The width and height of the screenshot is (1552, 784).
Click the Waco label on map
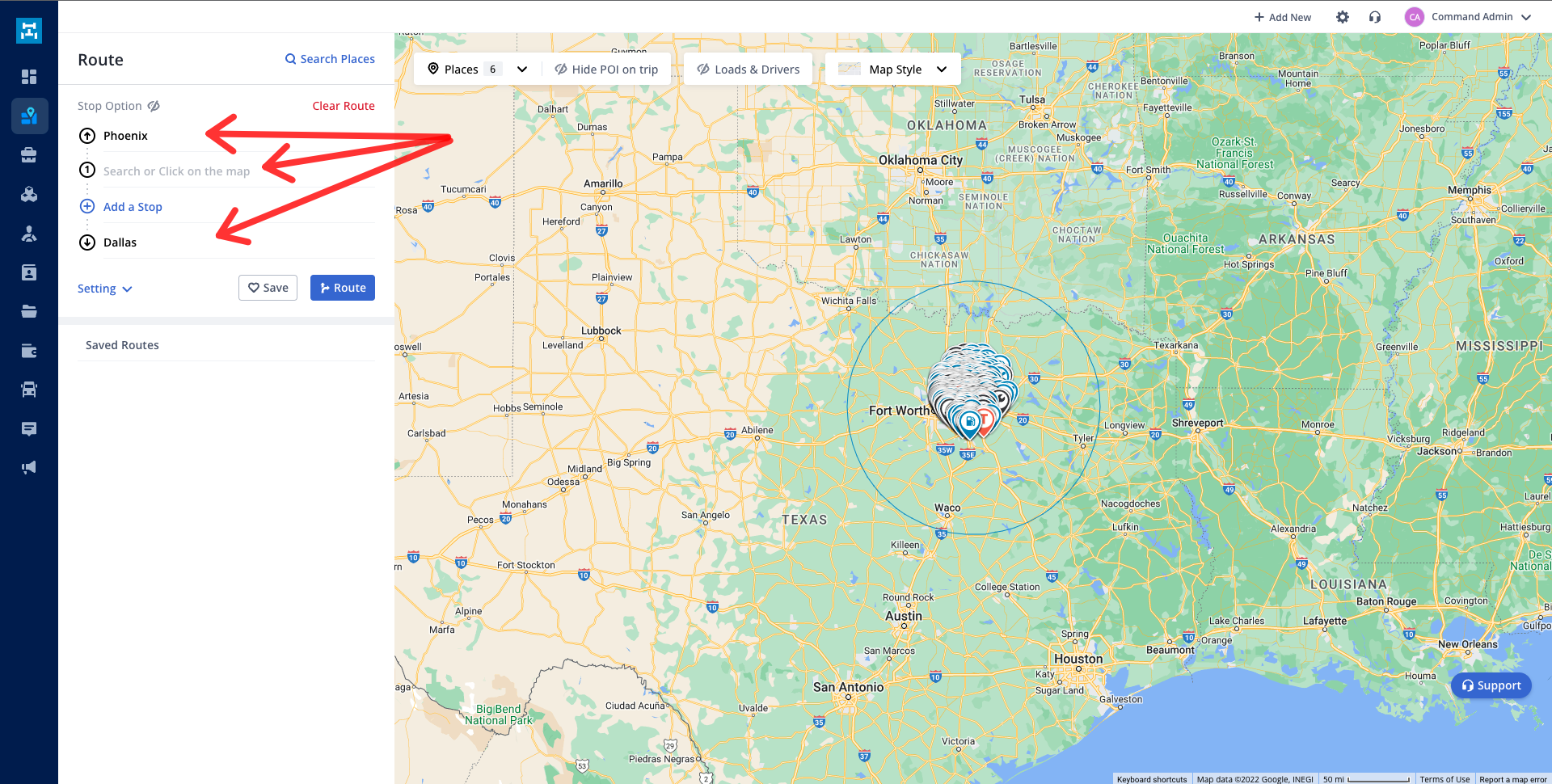click(947, 508)
